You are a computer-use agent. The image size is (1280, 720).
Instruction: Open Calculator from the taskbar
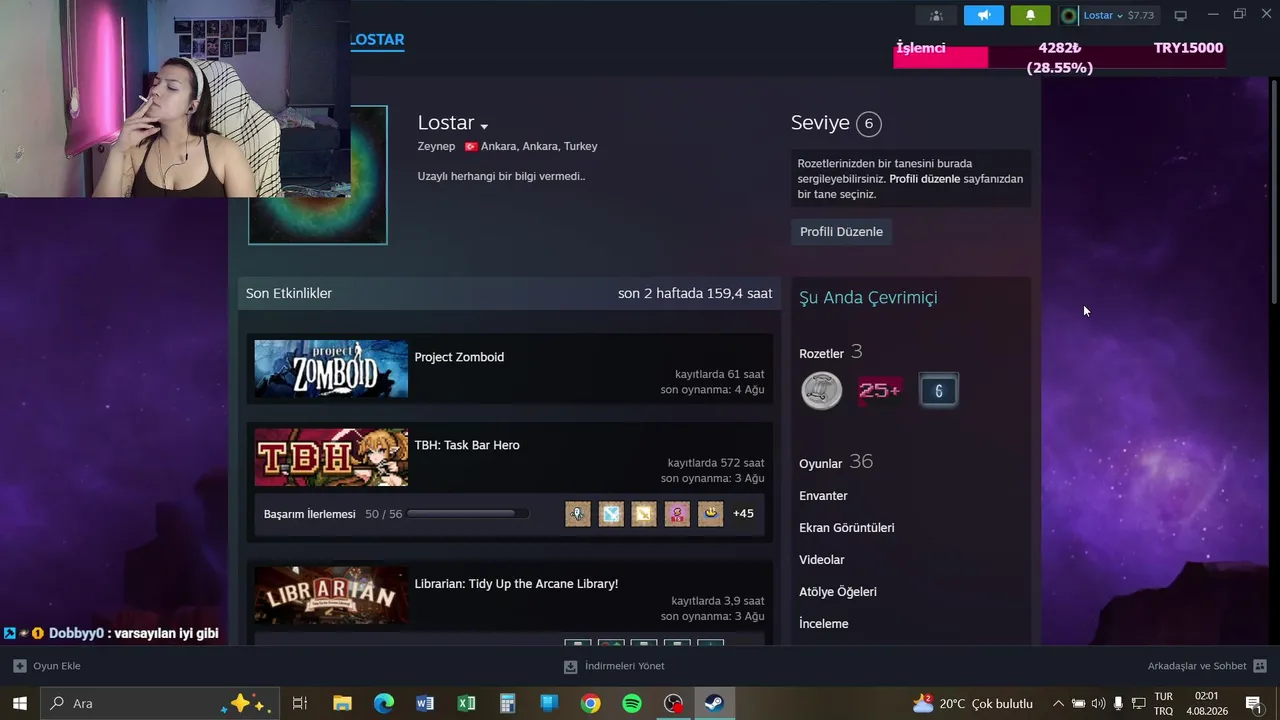pyautogui.click(x=508, y=703)
